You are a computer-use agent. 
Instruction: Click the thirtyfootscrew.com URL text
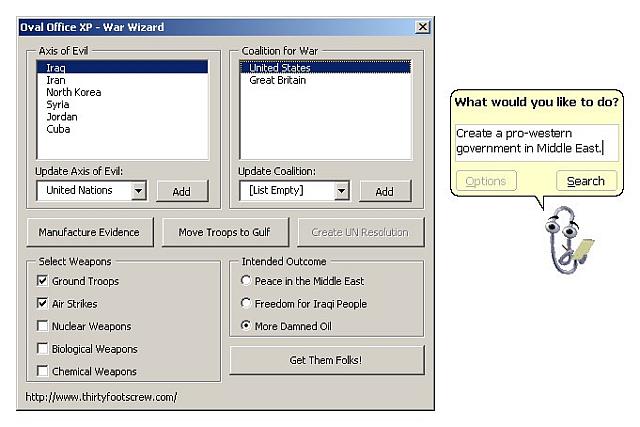pyautogui.click(x=101, y=397)
